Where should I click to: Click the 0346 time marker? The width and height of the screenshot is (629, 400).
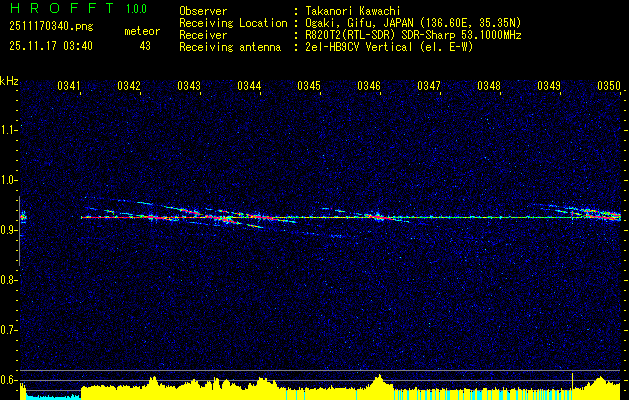[369, 87]
